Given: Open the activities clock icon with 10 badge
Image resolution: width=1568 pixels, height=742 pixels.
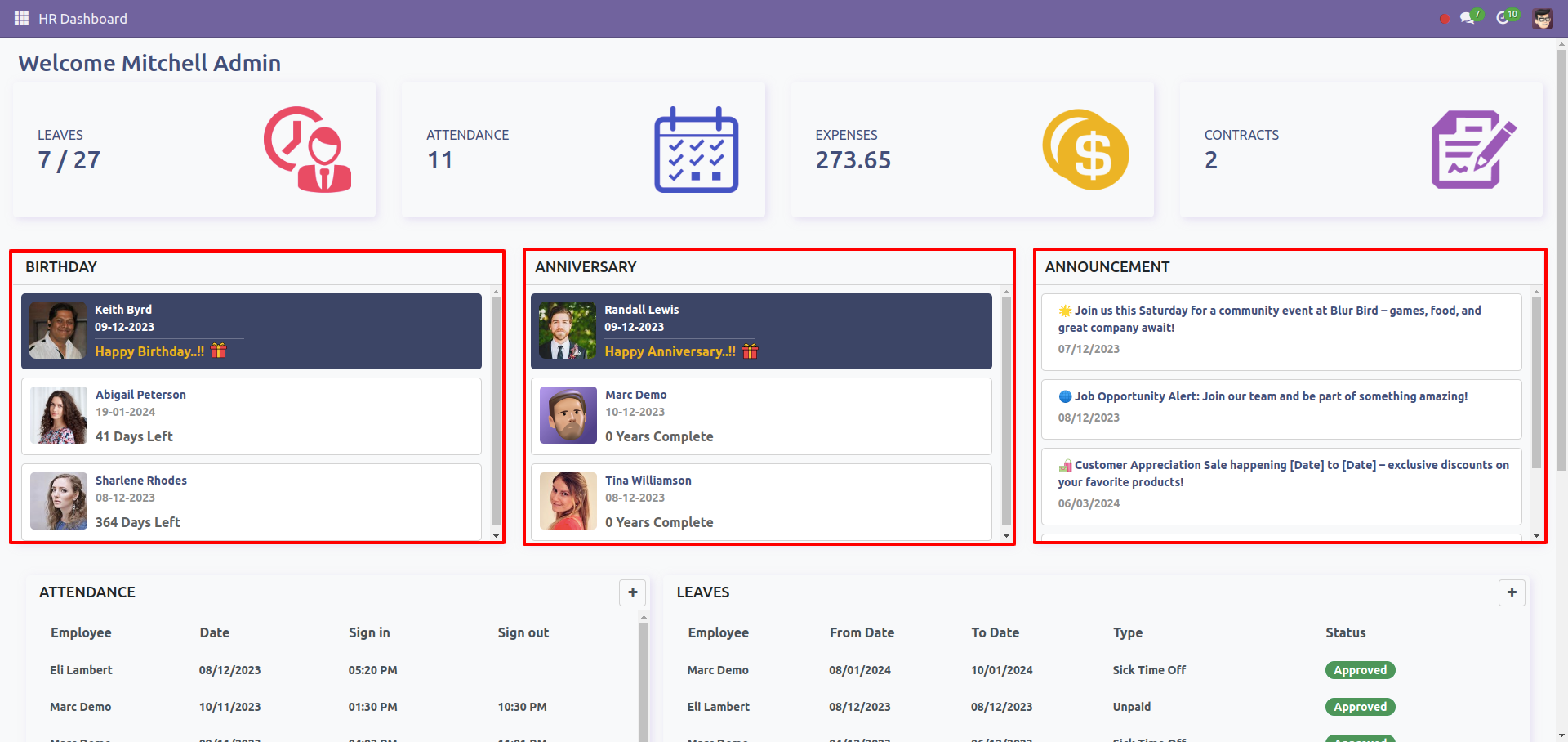Looking at the screenshot, I should [1506, 17].
